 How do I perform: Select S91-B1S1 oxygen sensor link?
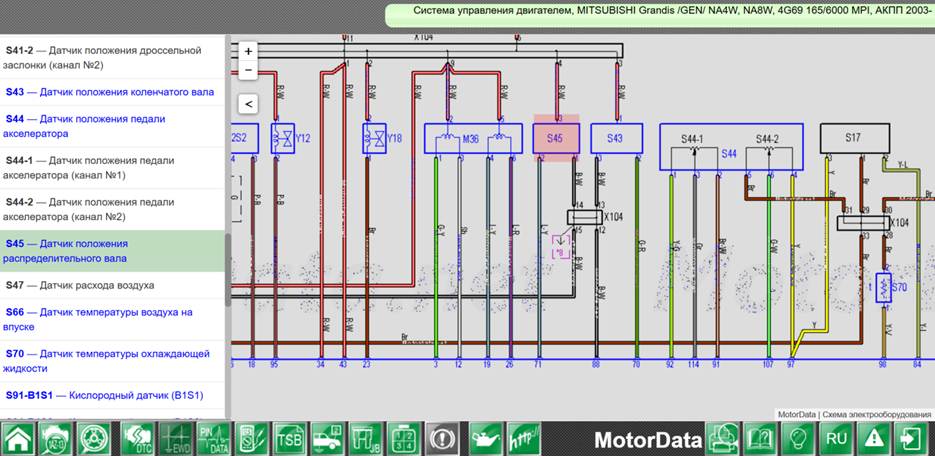coord(105,395)
